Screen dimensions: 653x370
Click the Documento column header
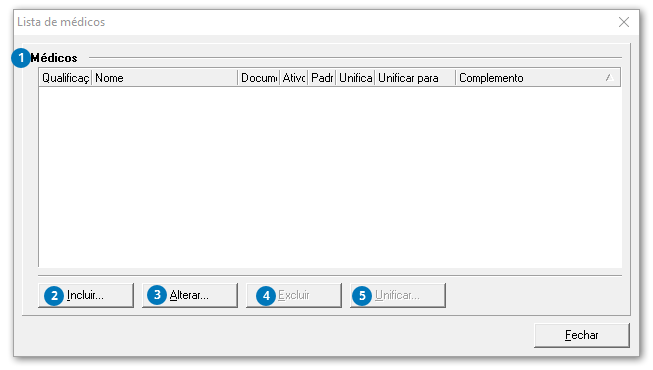[x=259, y=78]
